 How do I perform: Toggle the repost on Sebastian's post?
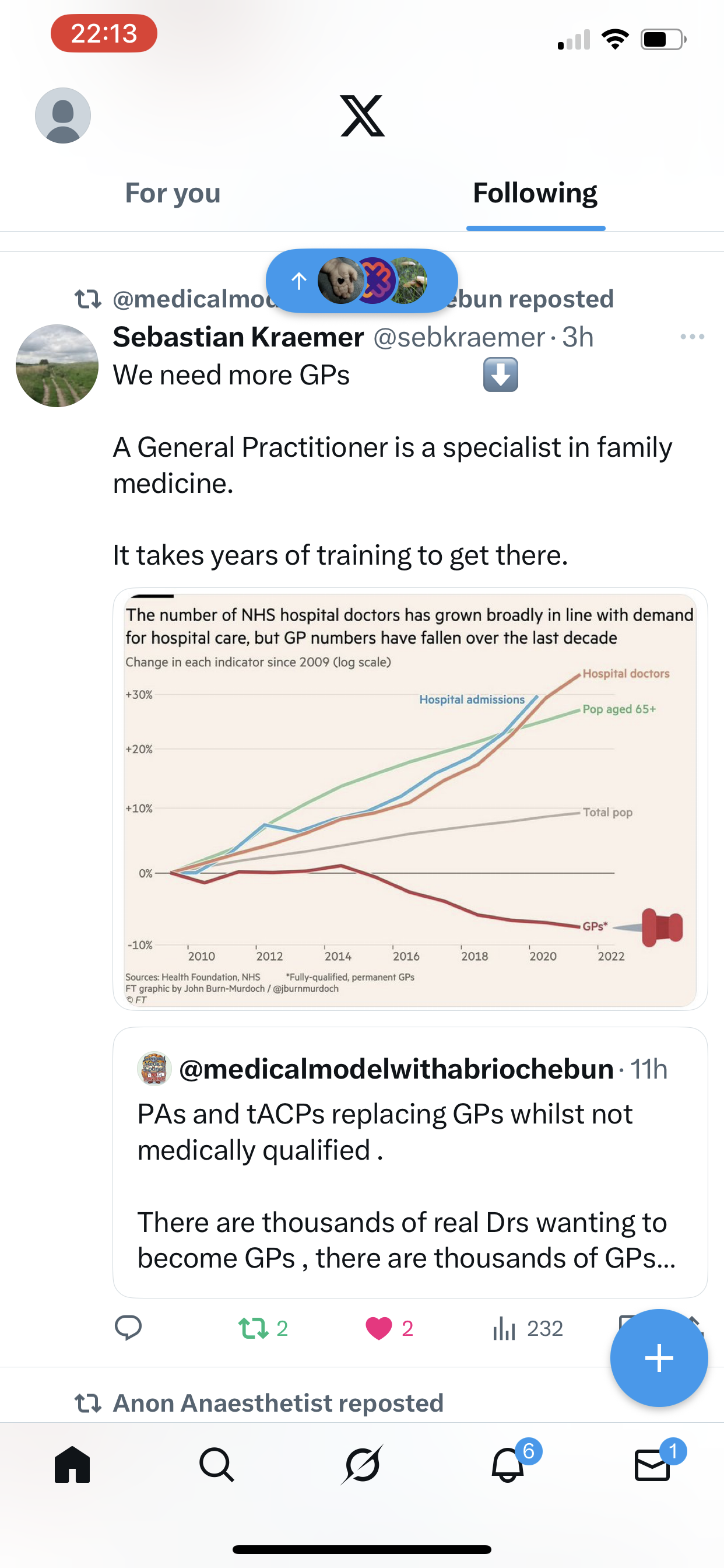tap(254, 1328)
